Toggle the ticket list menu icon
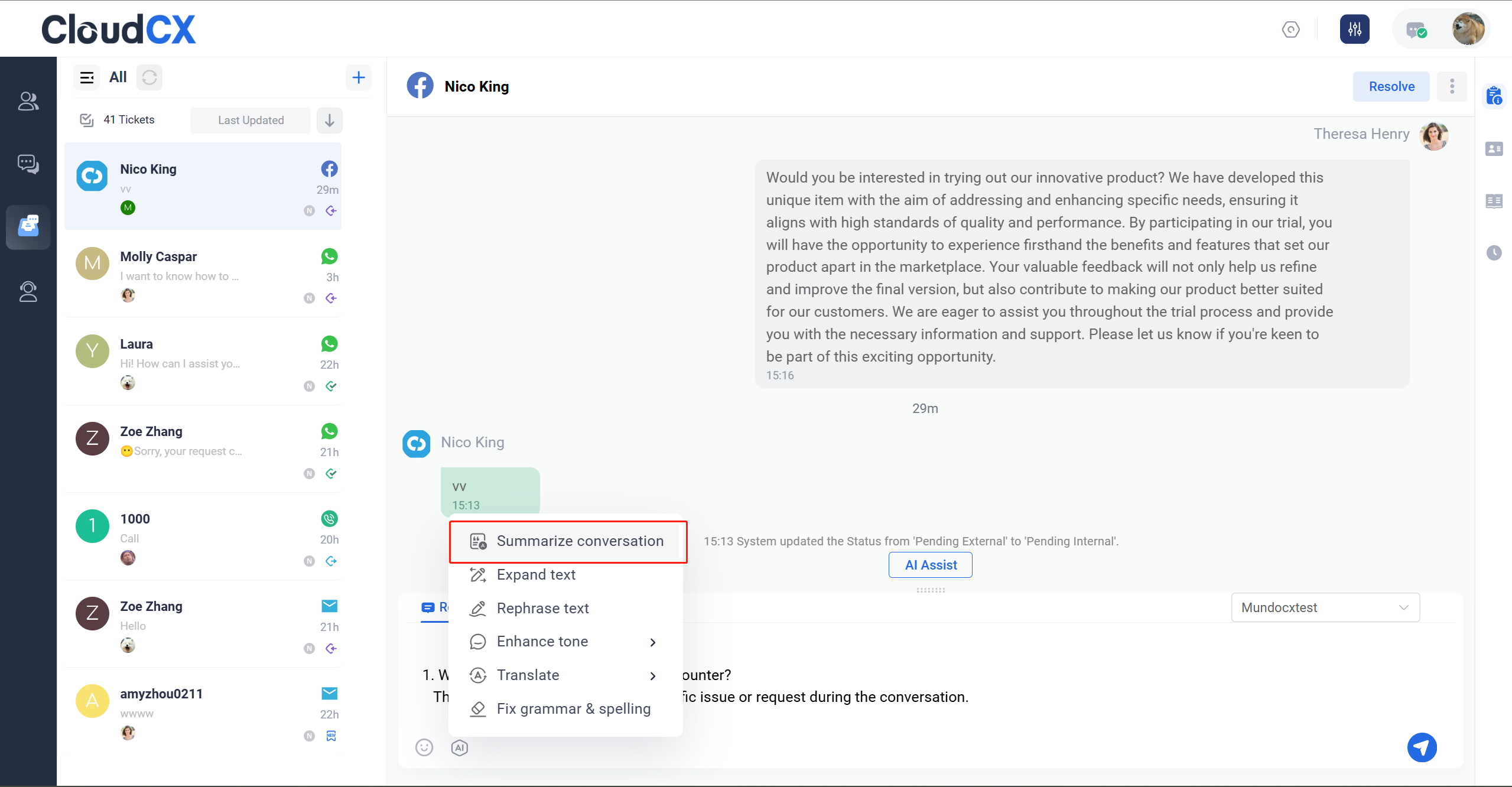The width and height of the screenshot is (1512, 787). pos(87,77)
